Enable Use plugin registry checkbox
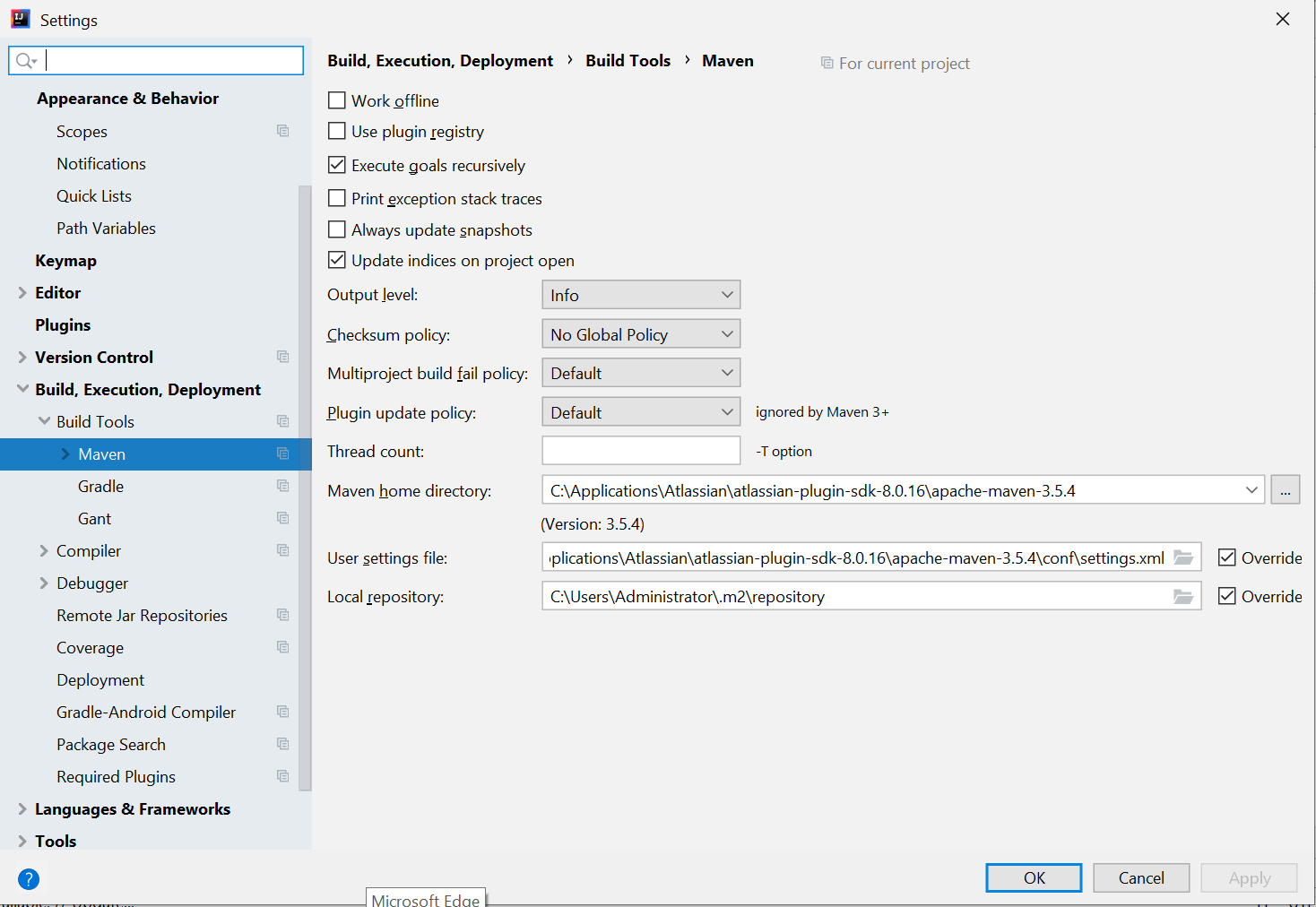The width and height of the screenshot is (1316, 907). 337,131
